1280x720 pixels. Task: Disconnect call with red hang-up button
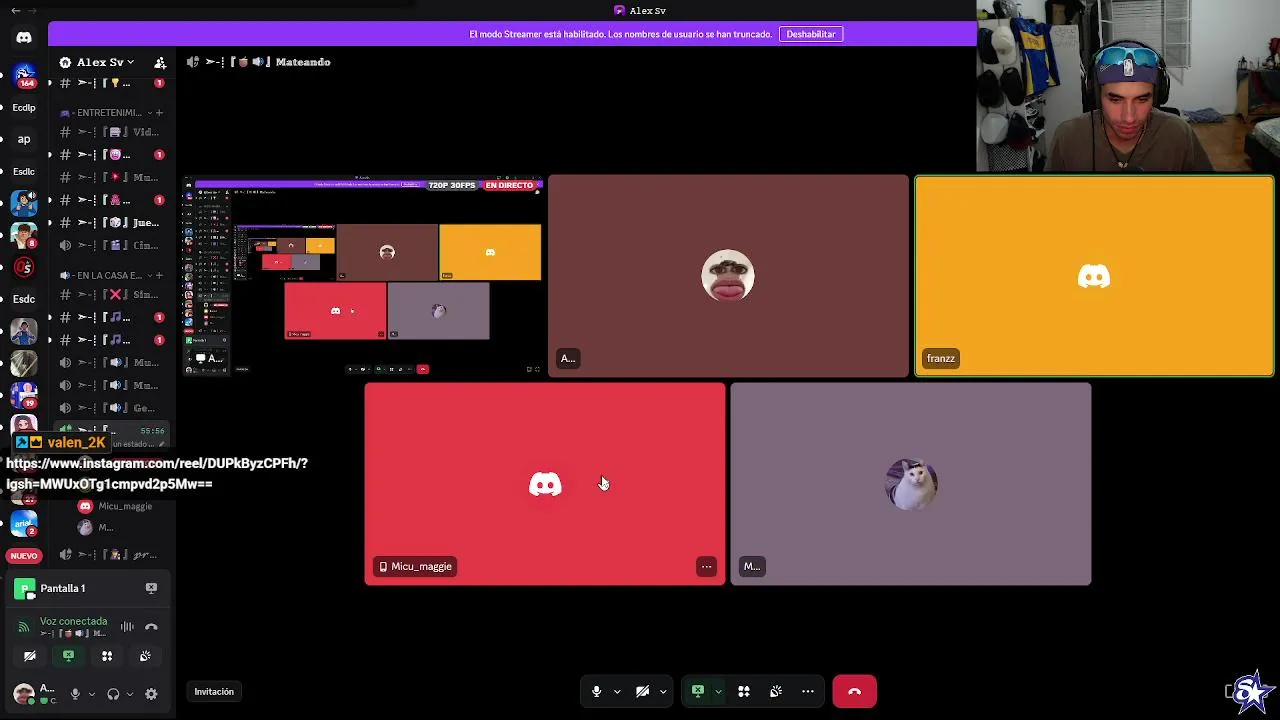[x=854, y=691]
